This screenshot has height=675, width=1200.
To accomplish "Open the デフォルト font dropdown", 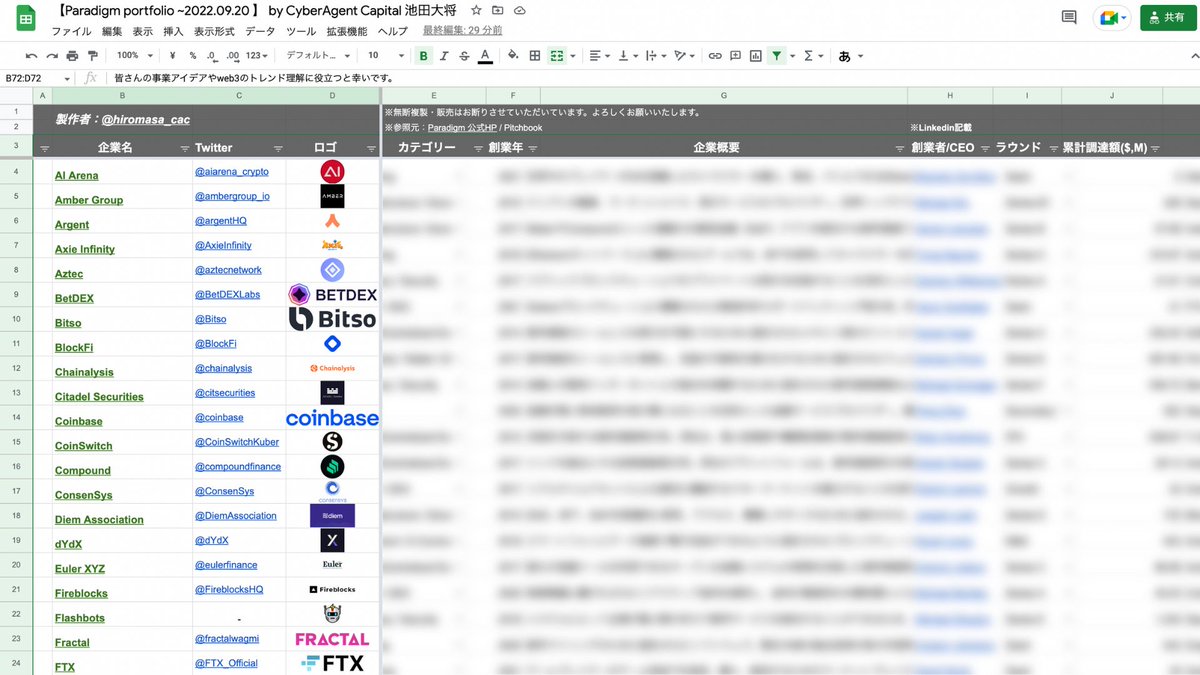I will pos(318,56).
